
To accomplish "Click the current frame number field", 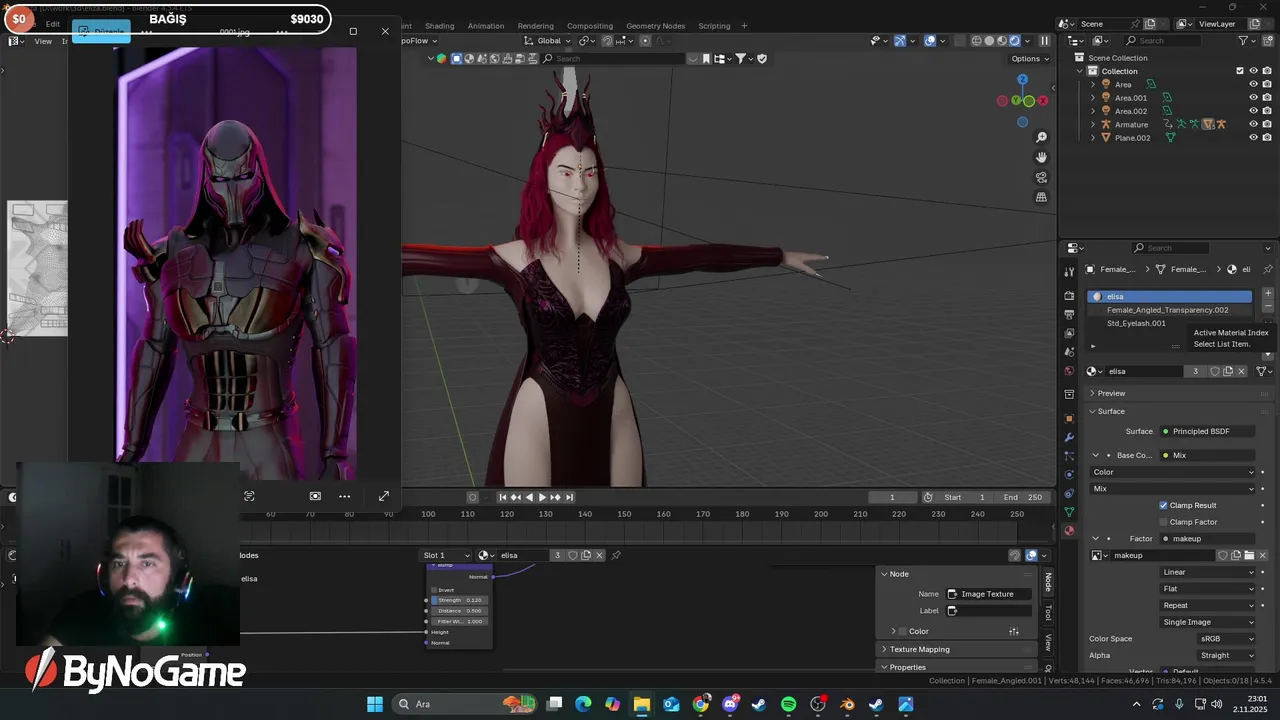I will click(x=892, y=497).
